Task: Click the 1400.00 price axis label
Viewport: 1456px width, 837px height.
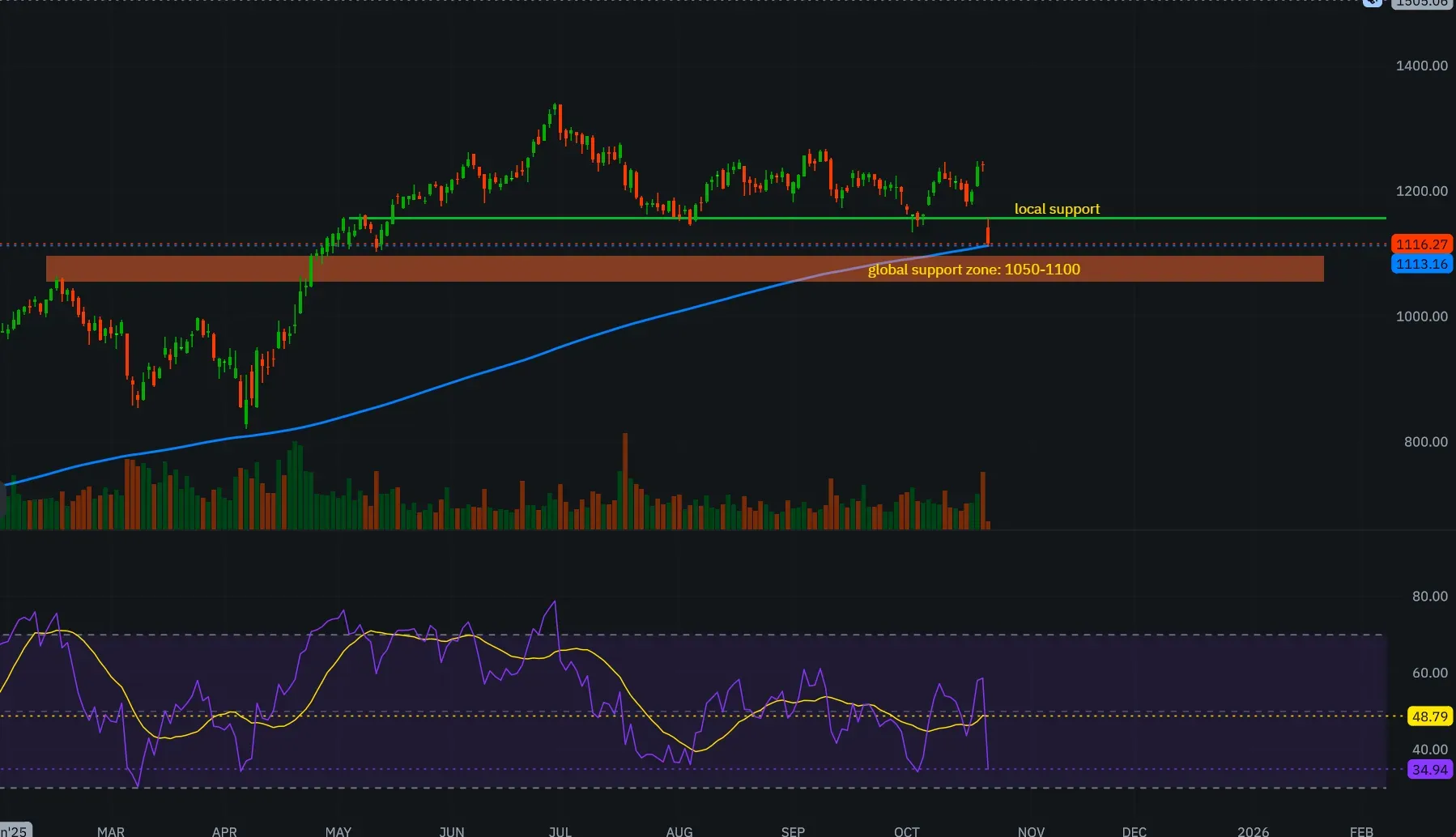Action: (x=1421, y=66)
